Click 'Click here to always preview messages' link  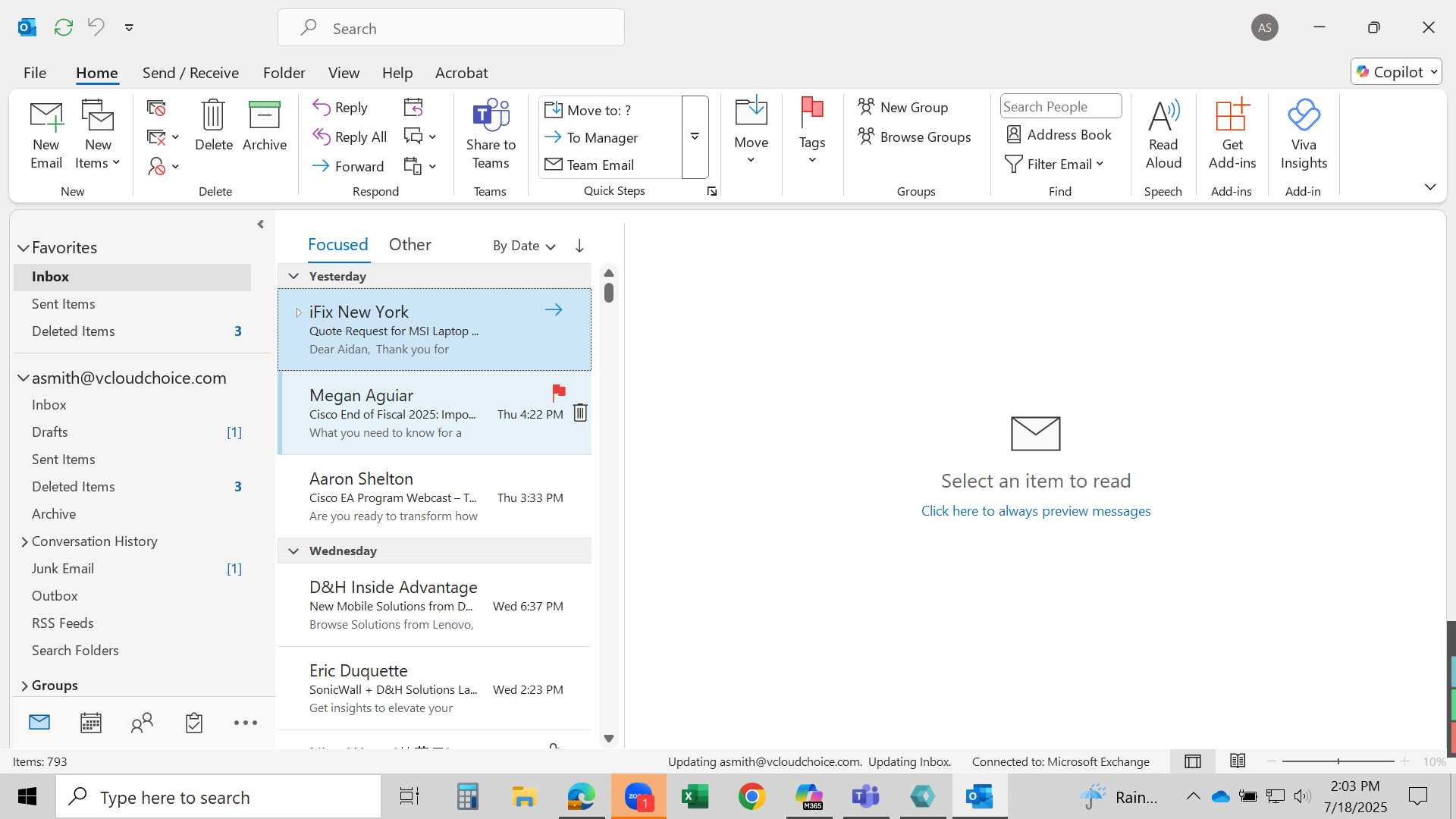click(1036, 511)
